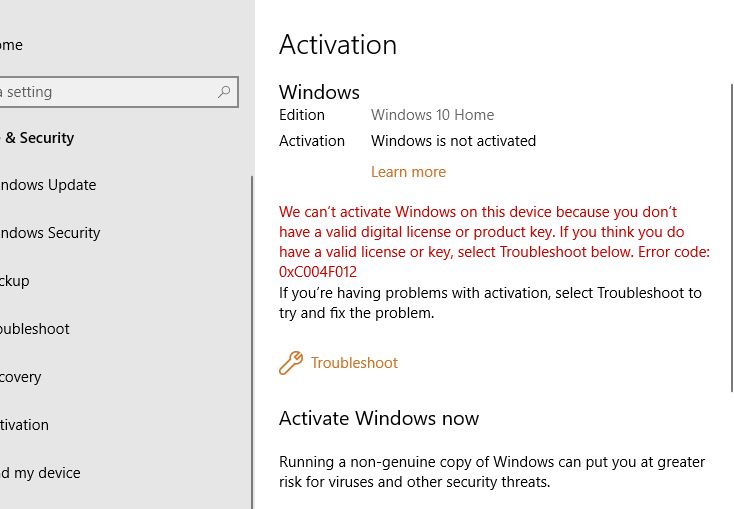Viewport: 734px width, 509px height.
Task: Click the Update & Security section header
Action: 37,138
